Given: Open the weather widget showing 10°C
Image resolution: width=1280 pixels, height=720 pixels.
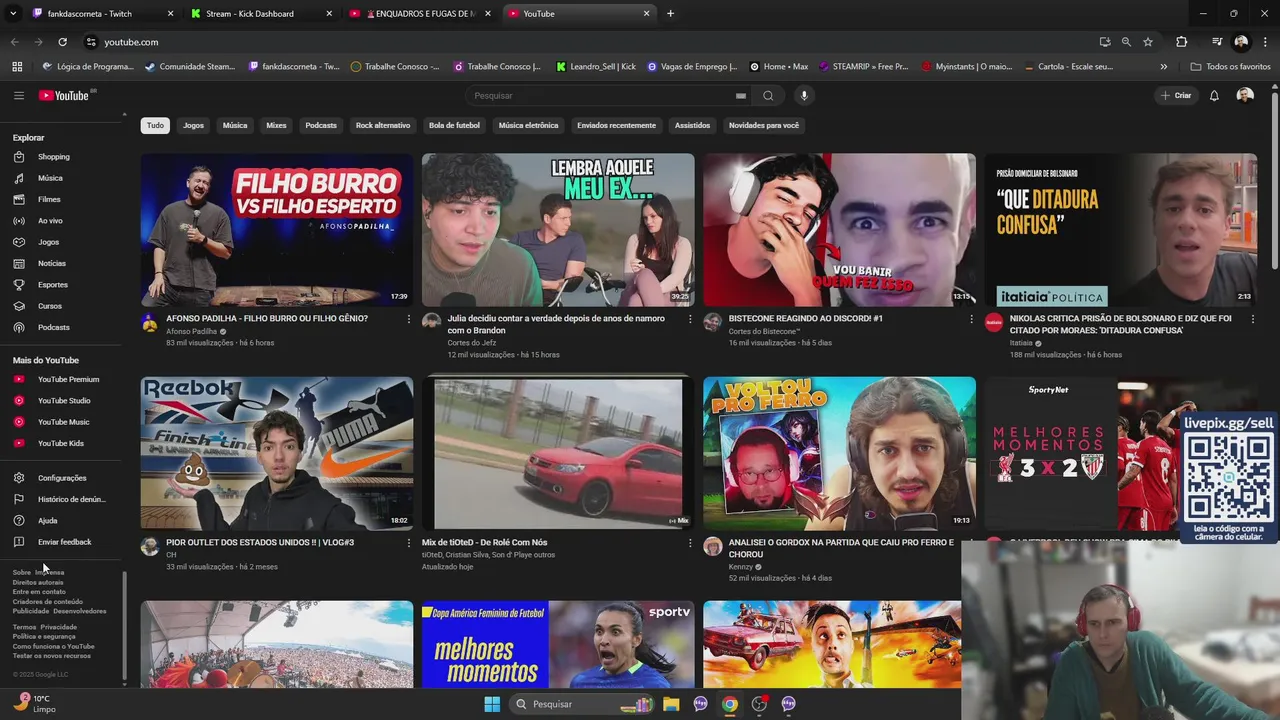Looking at the screenshot, I should coord(37,704).
